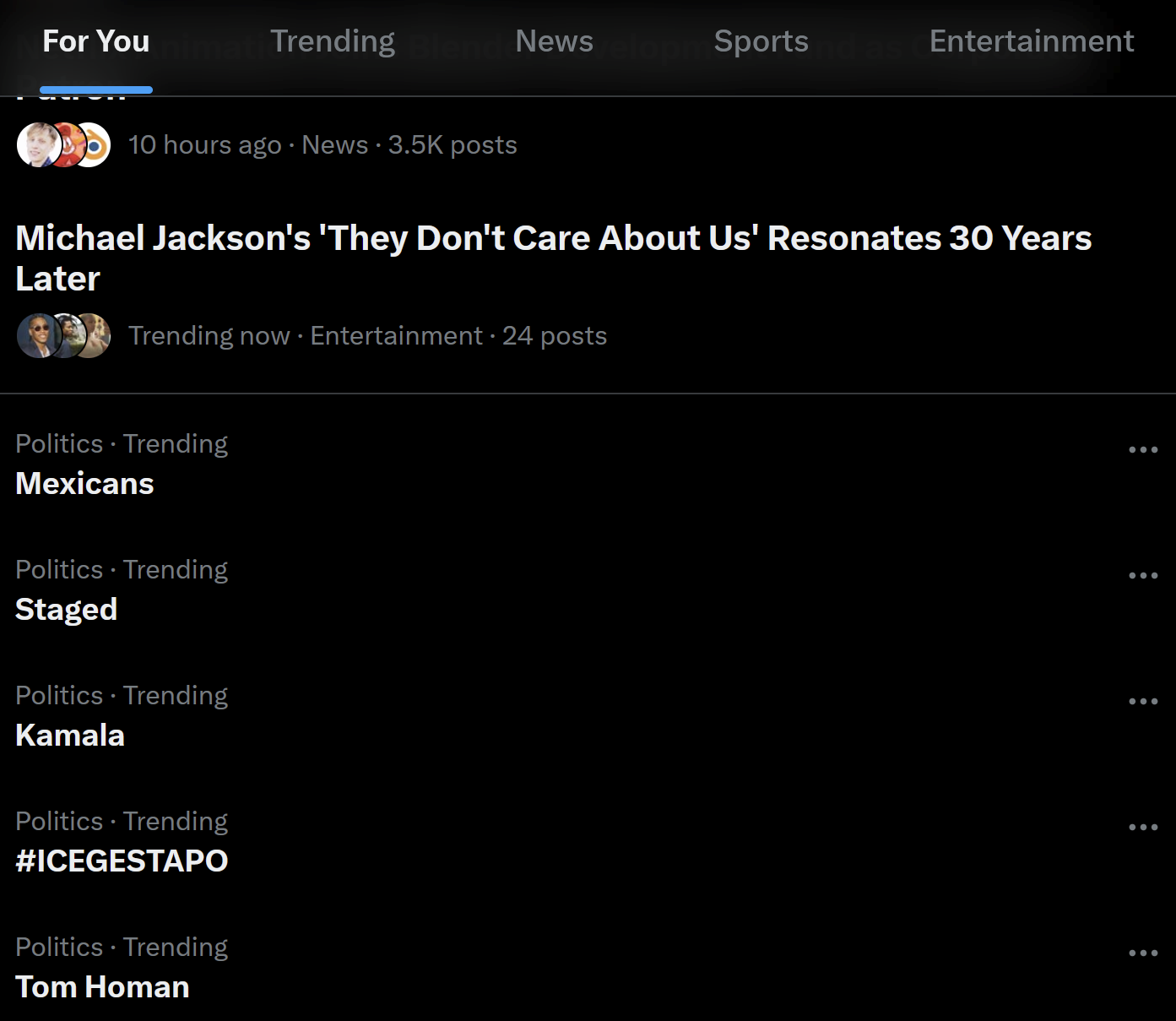The height and width of the screenshot is (1021, 1176).
Task: Click avatar cluster beside Trending now
Action: (64, 336)
